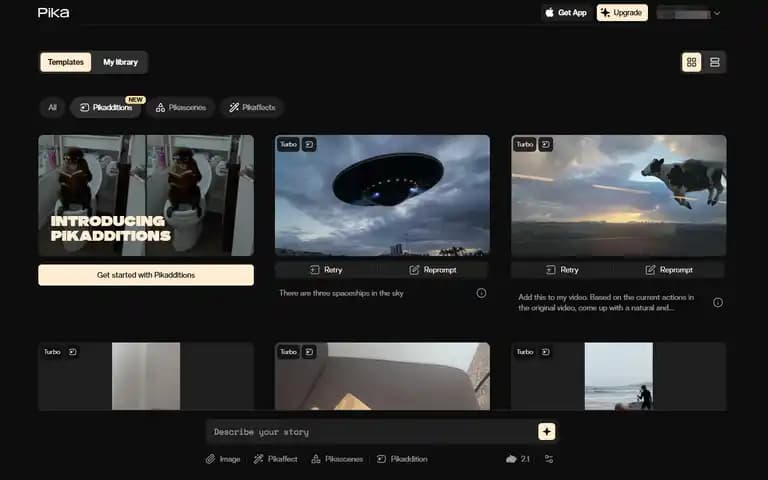Click Reprompt under the flying cow video
The width and height of the screenshot is (768, 480).
click(669, 270)
